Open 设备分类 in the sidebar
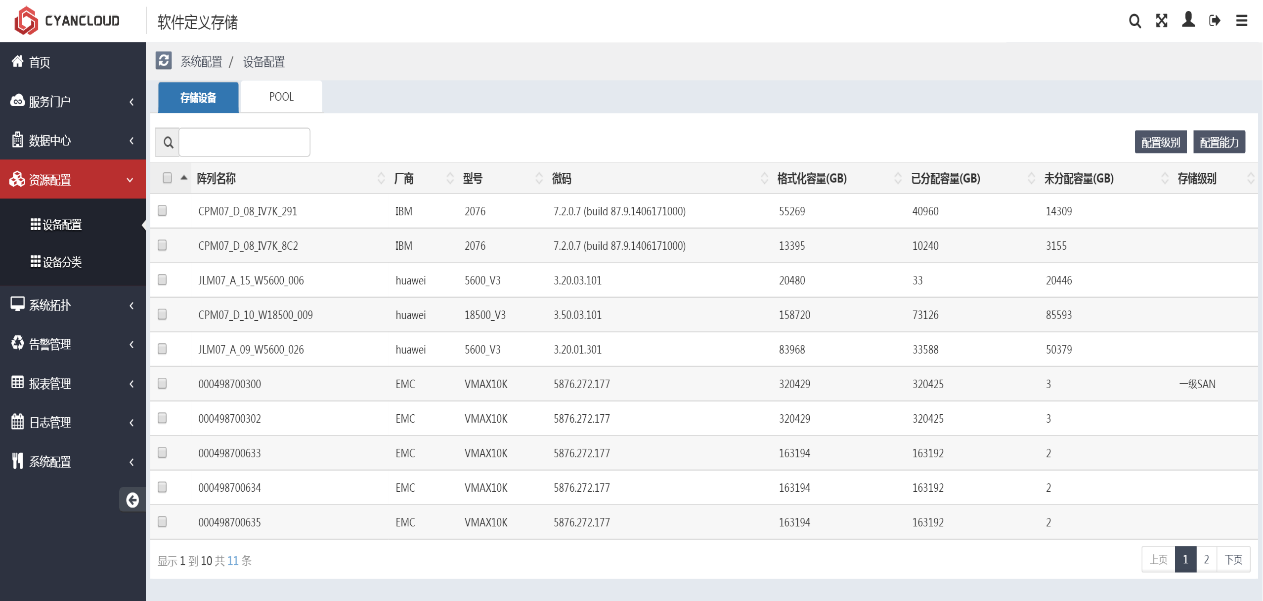The width and height of the screenshot is (1263, 601). tap(62, 263)
